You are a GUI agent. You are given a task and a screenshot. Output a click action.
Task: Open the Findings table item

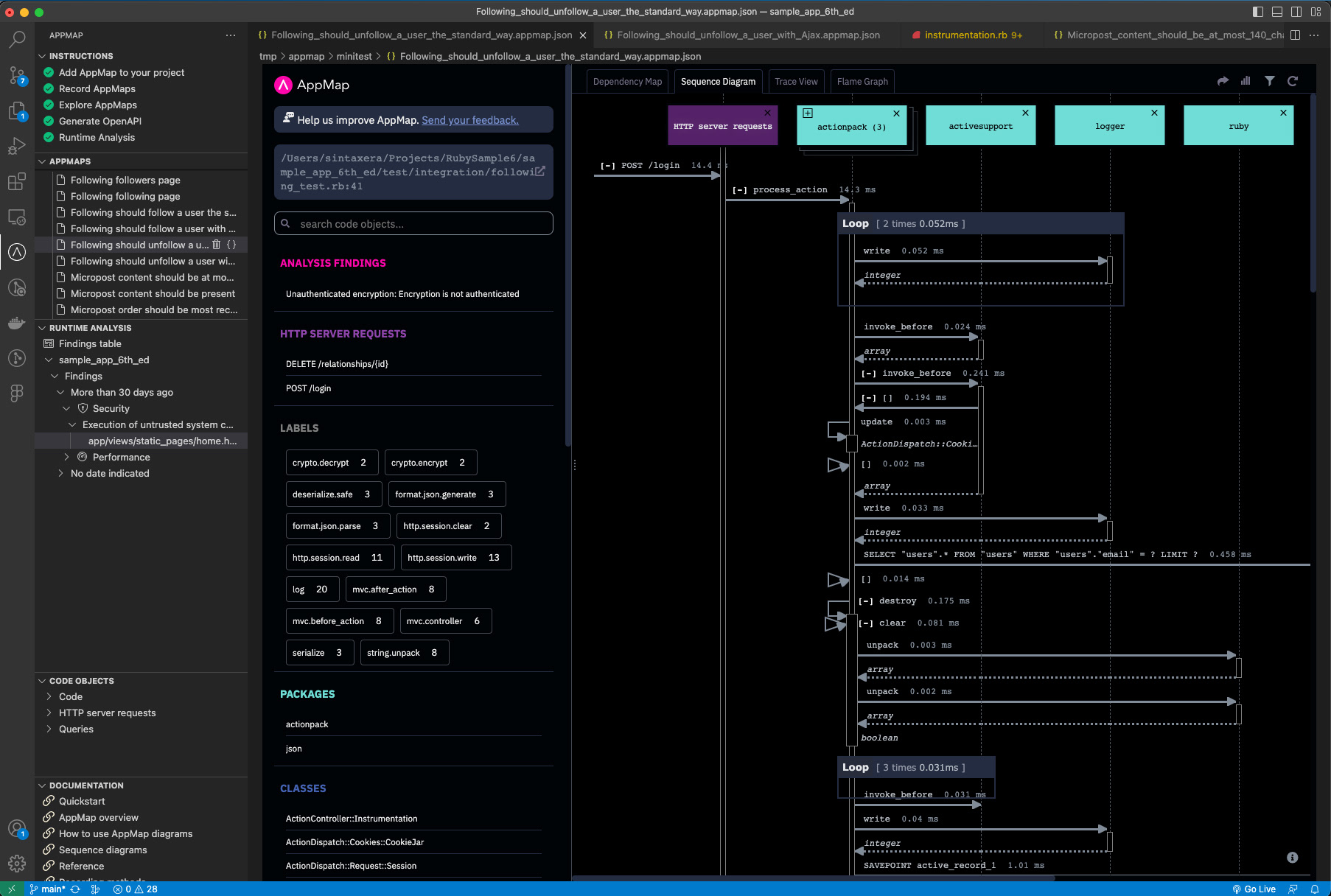click(90, 343)
